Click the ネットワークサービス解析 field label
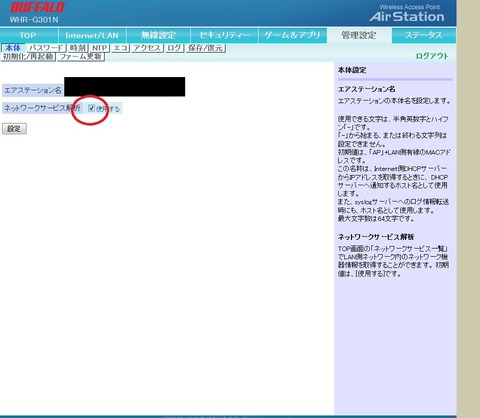The width and height of the screenshot is (480, 418). click(42, 108)
